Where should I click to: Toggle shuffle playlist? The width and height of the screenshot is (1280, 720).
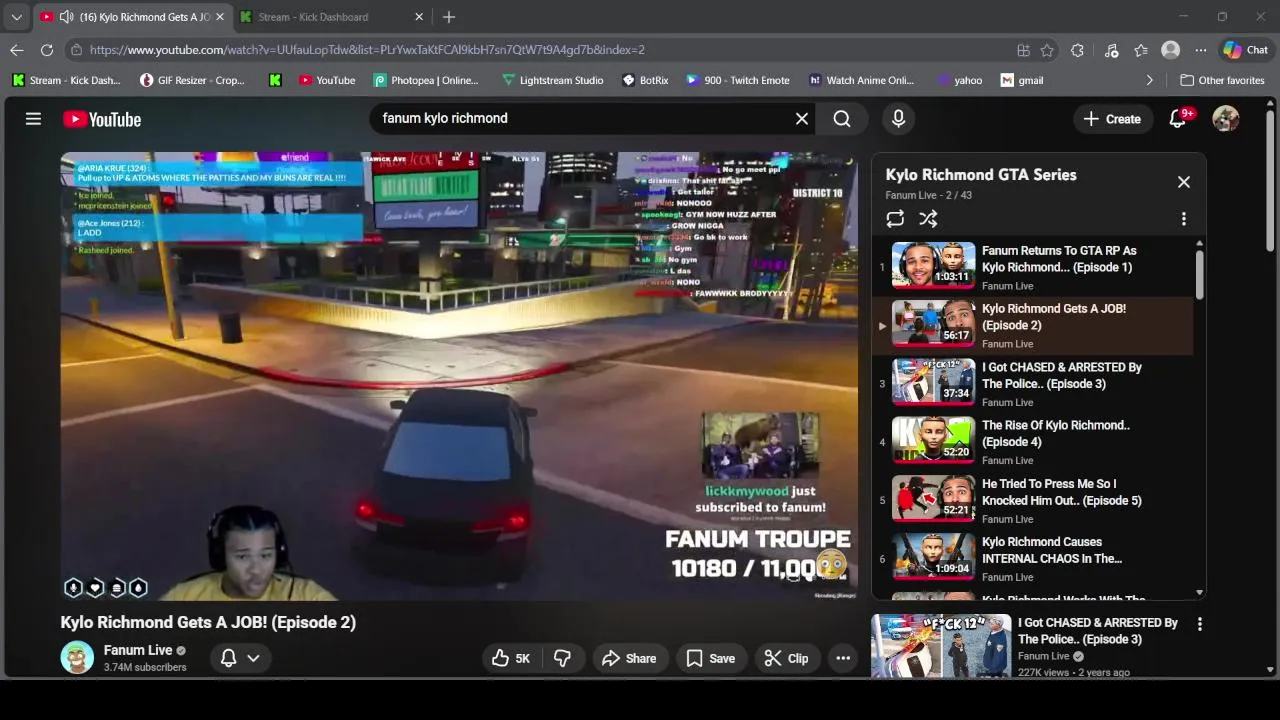click(928, 219)
